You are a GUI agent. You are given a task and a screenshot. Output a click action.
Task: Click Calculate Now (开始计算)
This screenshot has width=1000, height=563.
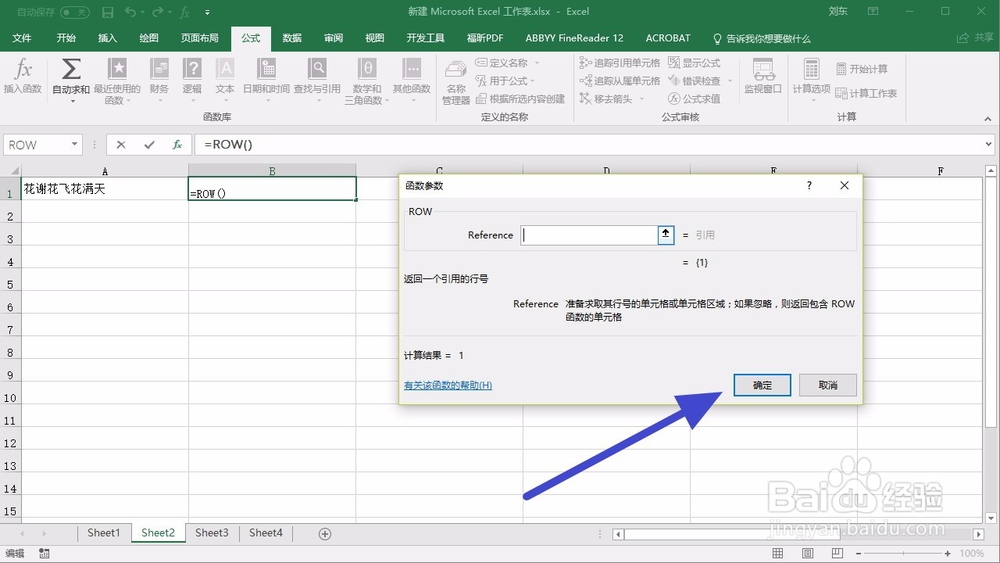pos(862,69)
